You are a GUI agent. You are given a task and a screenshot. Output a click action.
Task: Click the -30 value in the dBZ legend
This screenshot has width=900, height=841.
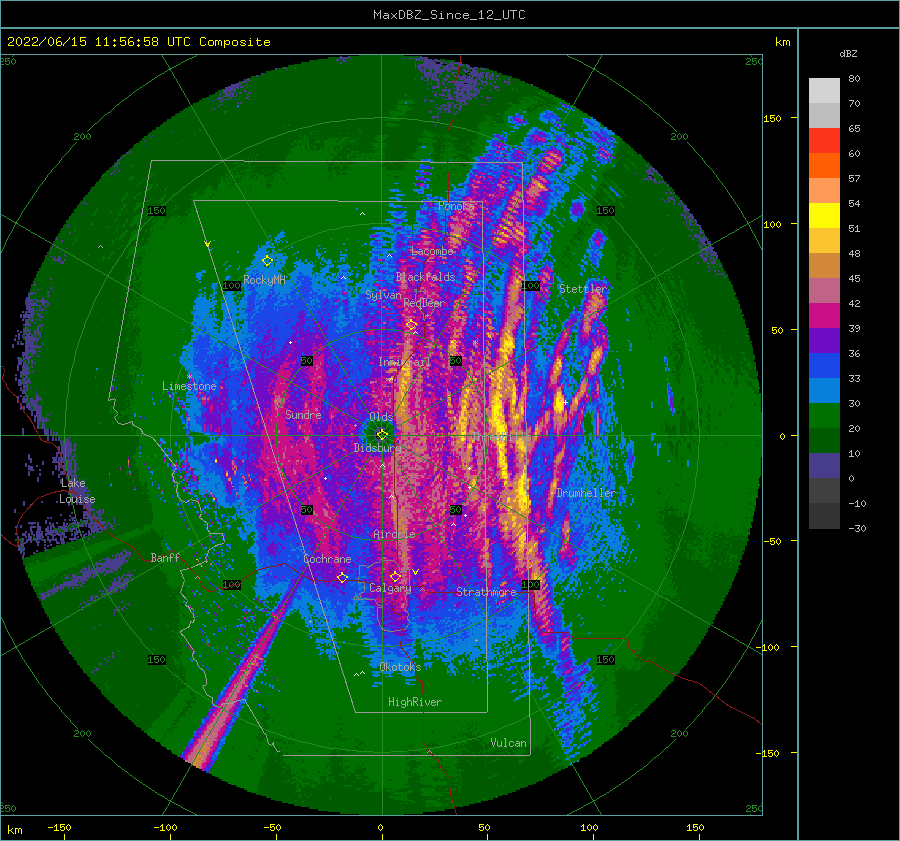tap(858, 528)
